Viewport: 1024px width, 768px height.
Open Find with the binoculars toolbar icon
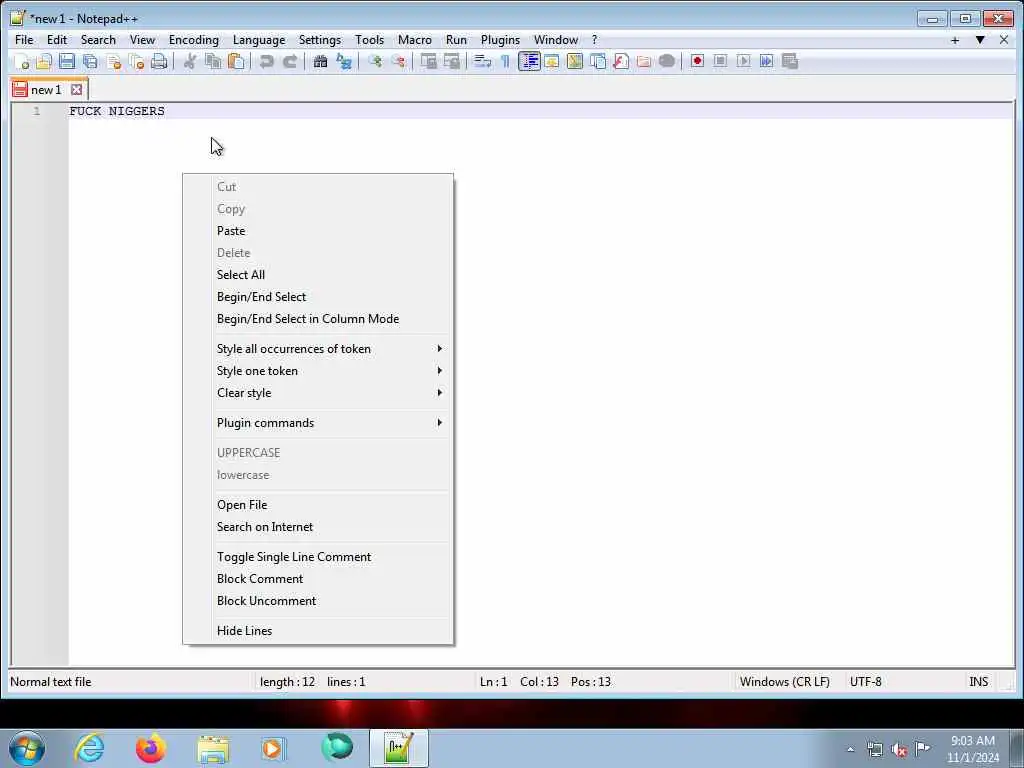320,61
